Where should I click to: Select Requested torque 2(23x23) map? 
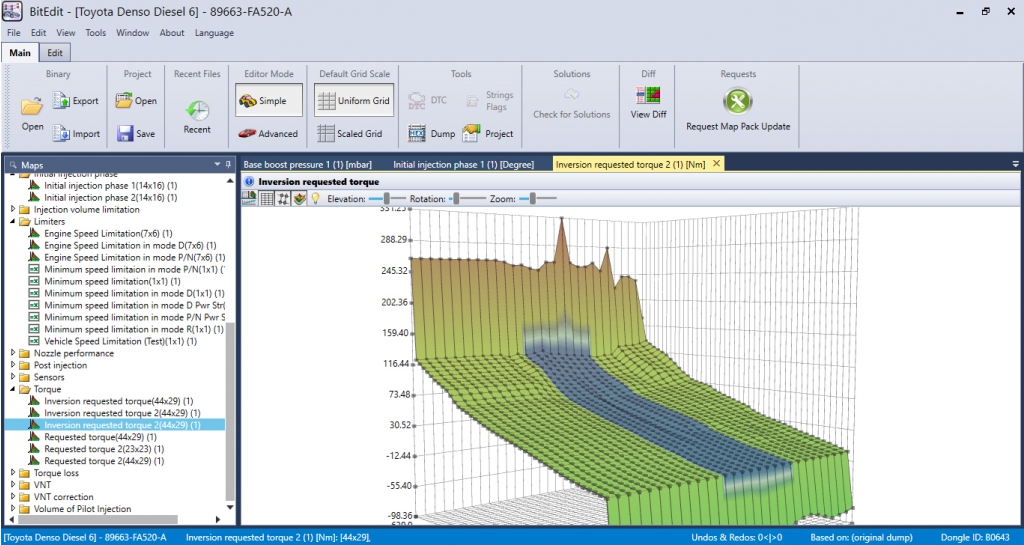[x=104, y=449]
